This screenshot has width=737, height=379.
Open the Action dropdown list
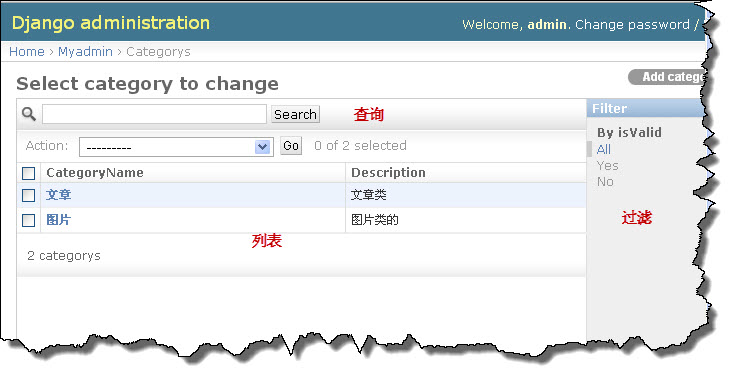(x=176, y=147)
